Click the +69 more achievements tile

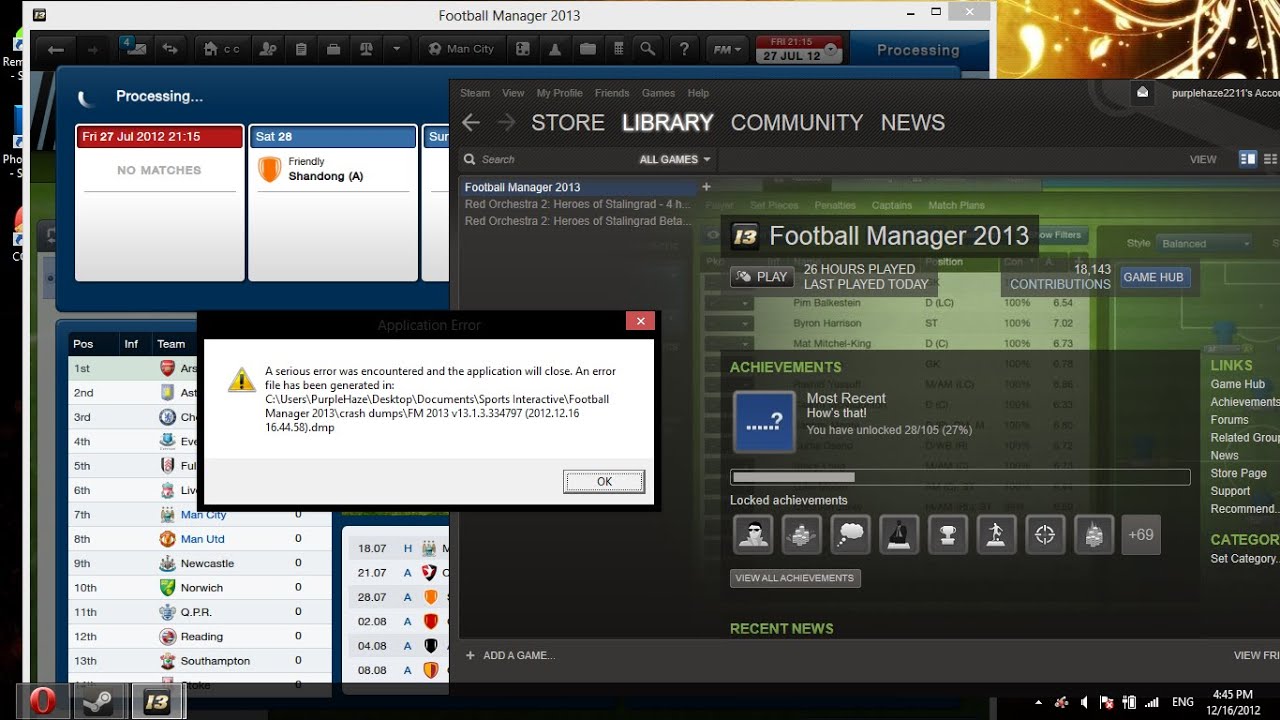point(1141,535)
